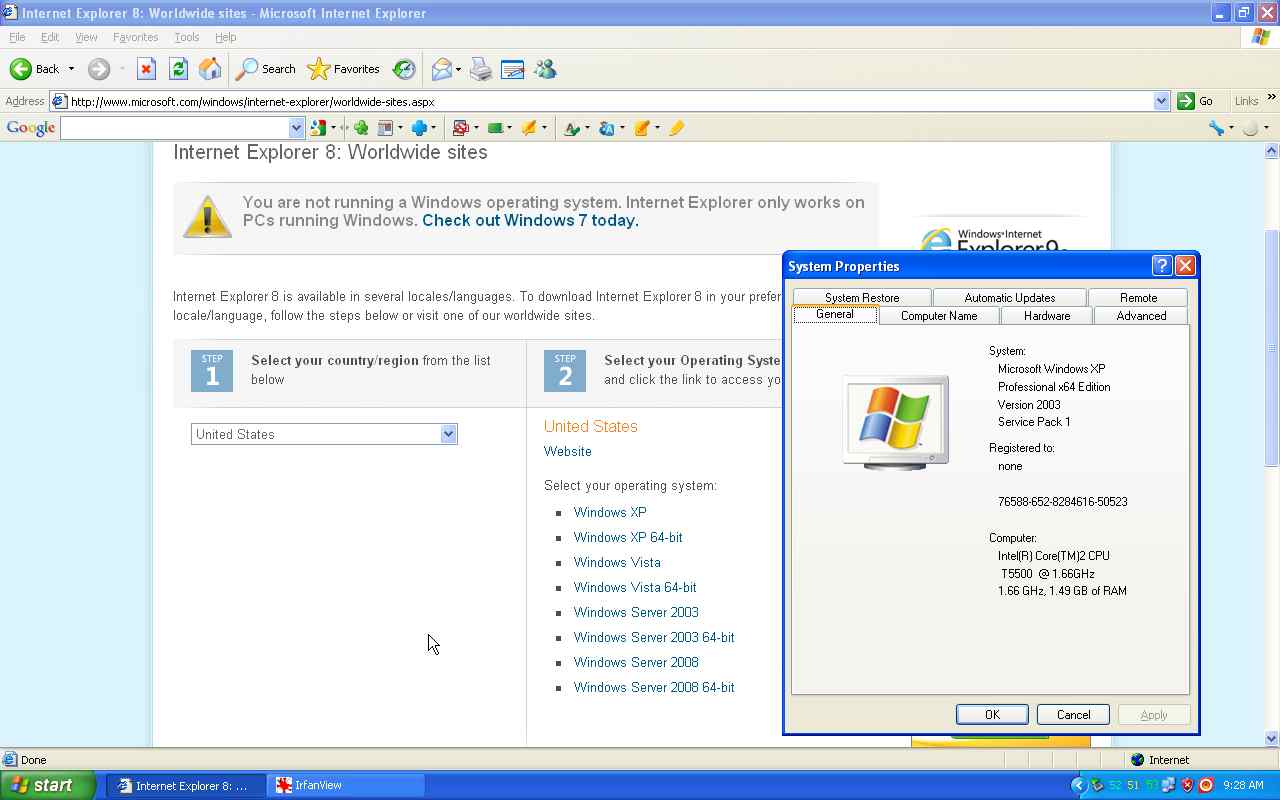Image resolution: width=1280 pixels, height=800 pixels.
Task: Click the Mail envelope icon
Action: 441,69
